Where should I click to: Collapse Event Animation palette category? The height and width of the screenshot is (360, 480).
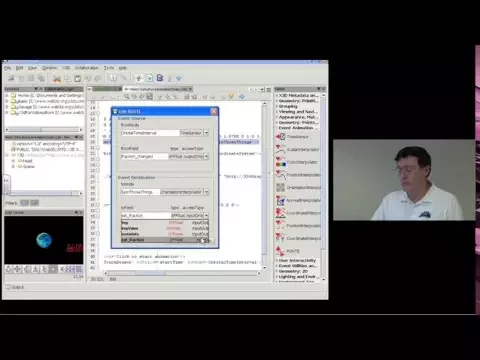click(297, 128)
